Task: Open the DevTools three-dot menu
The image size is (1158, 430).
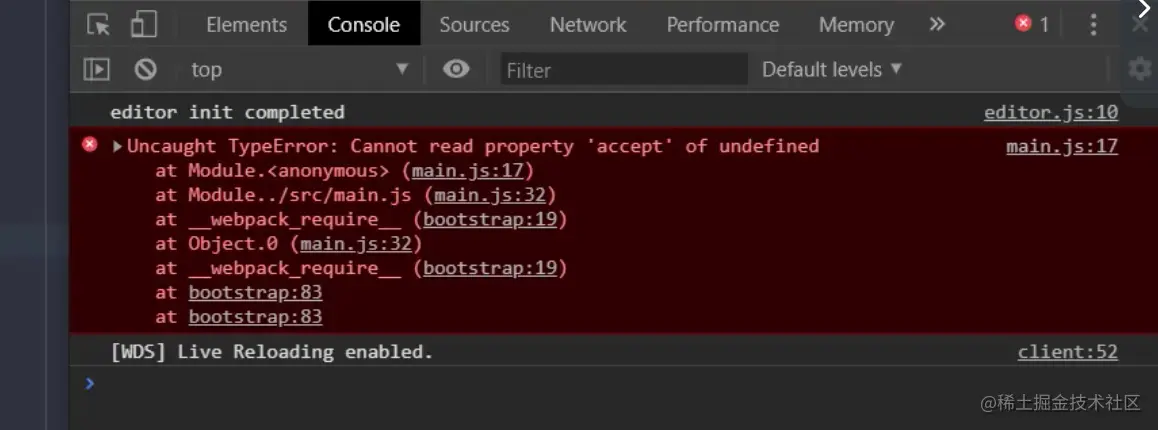Action: 1093,24
